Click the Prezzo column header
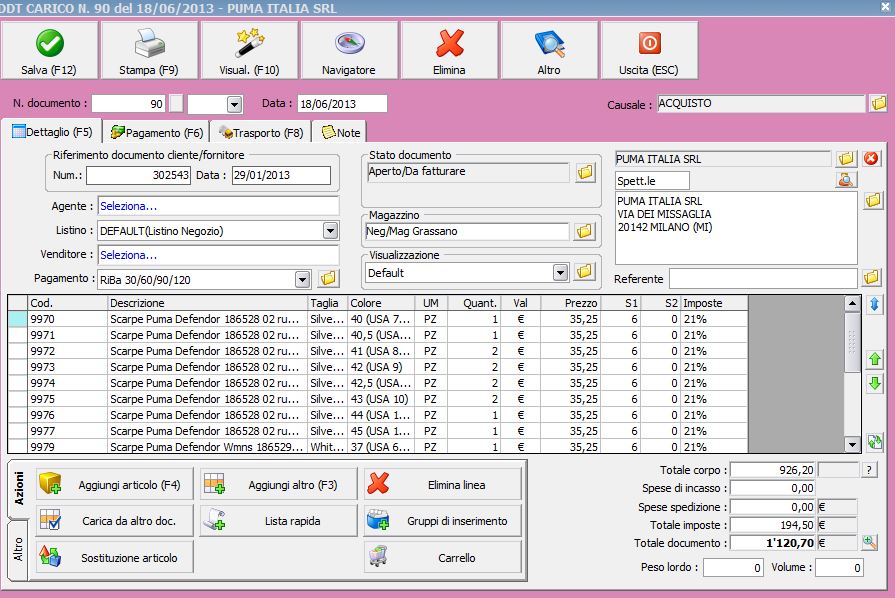This screenshot has height=598, width=895. click(x=570, y=303)
